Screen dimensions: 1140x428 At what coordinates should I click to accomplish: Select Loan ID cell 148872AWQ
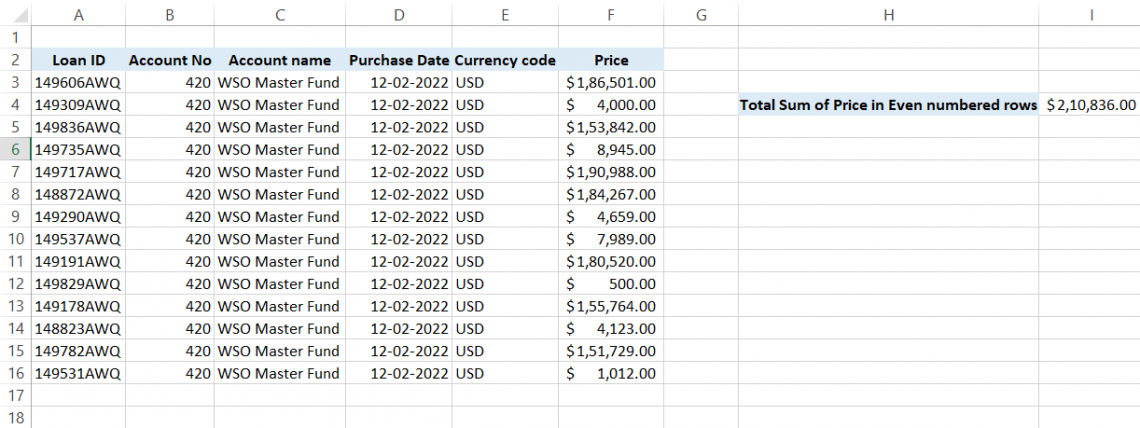(78, 194)
